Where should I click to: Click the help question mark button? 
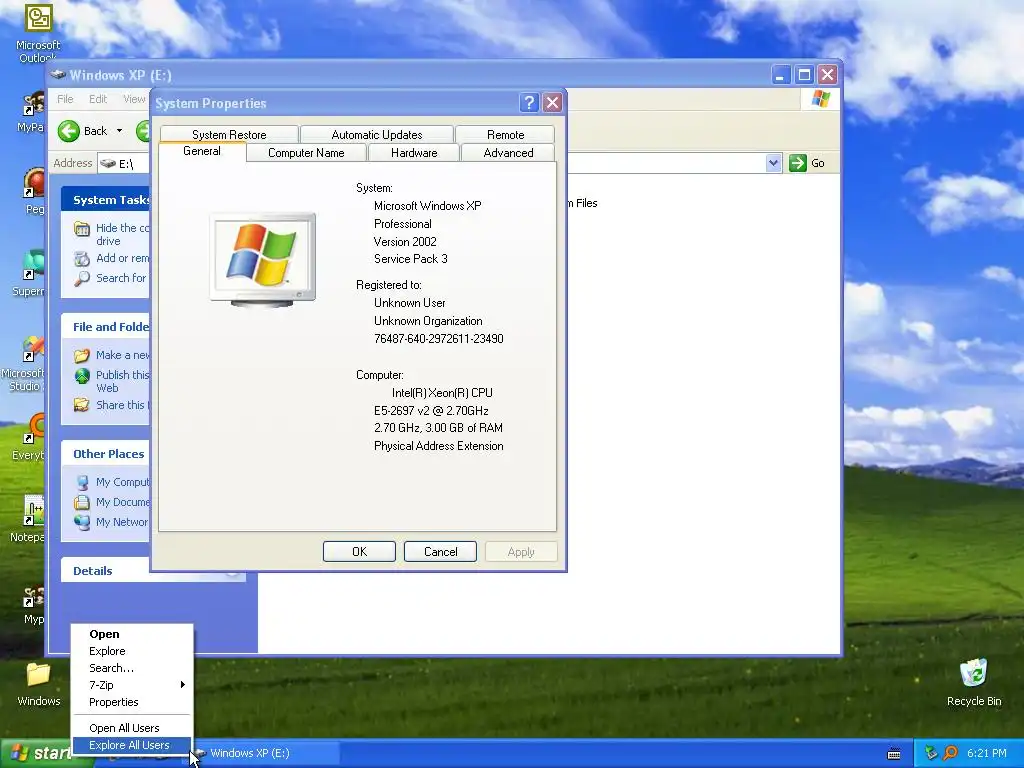[x=529, y=103]
